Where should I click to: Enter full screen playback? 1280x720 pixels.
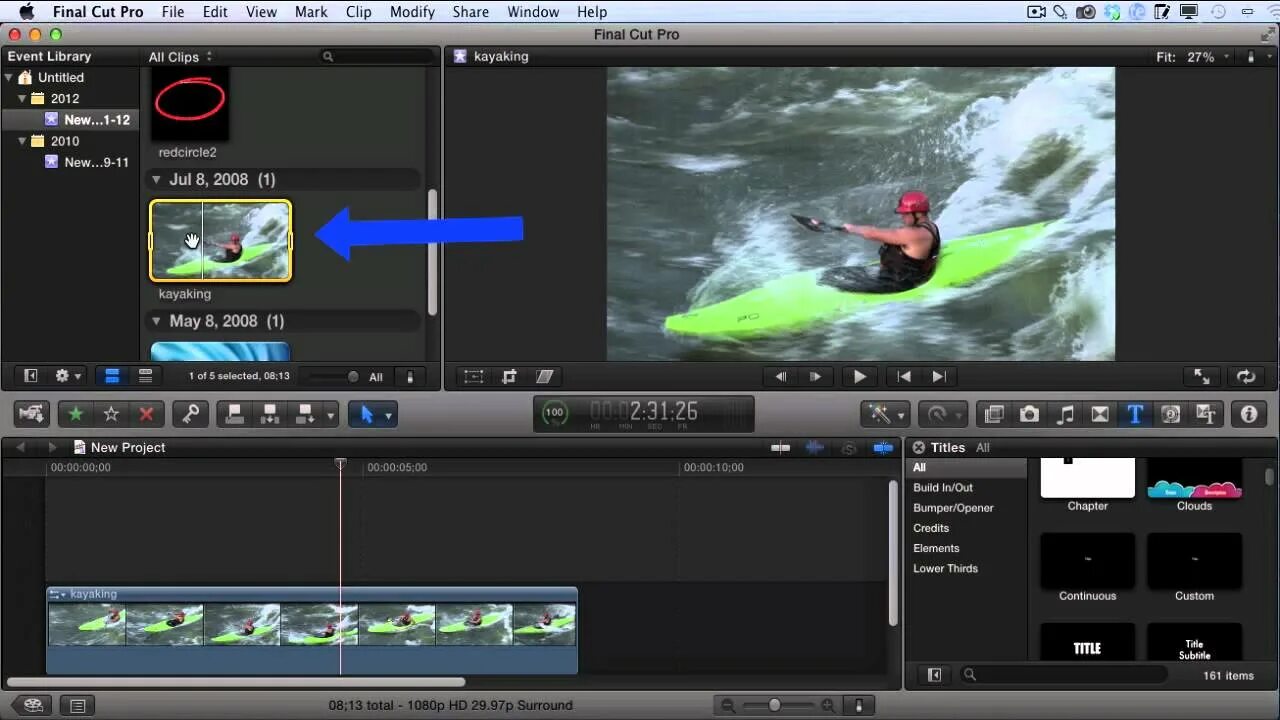click(x=1202, y=377)
